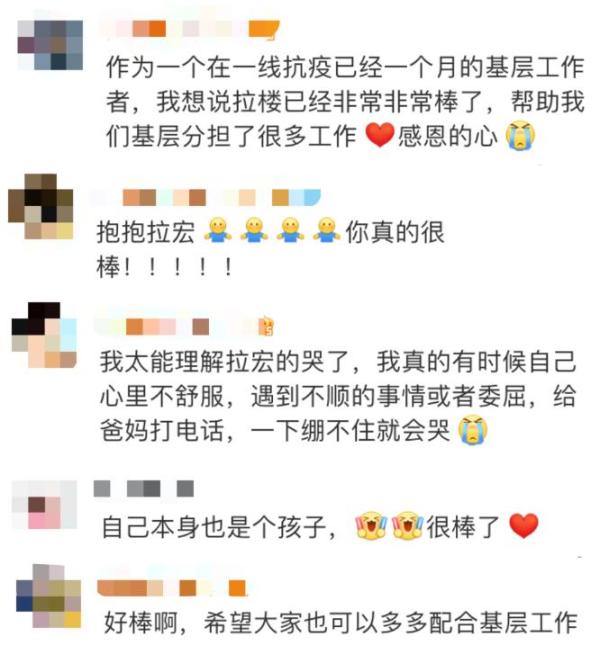Open the third commenter's avatar
600x654 pixels.
pos(44,335)
